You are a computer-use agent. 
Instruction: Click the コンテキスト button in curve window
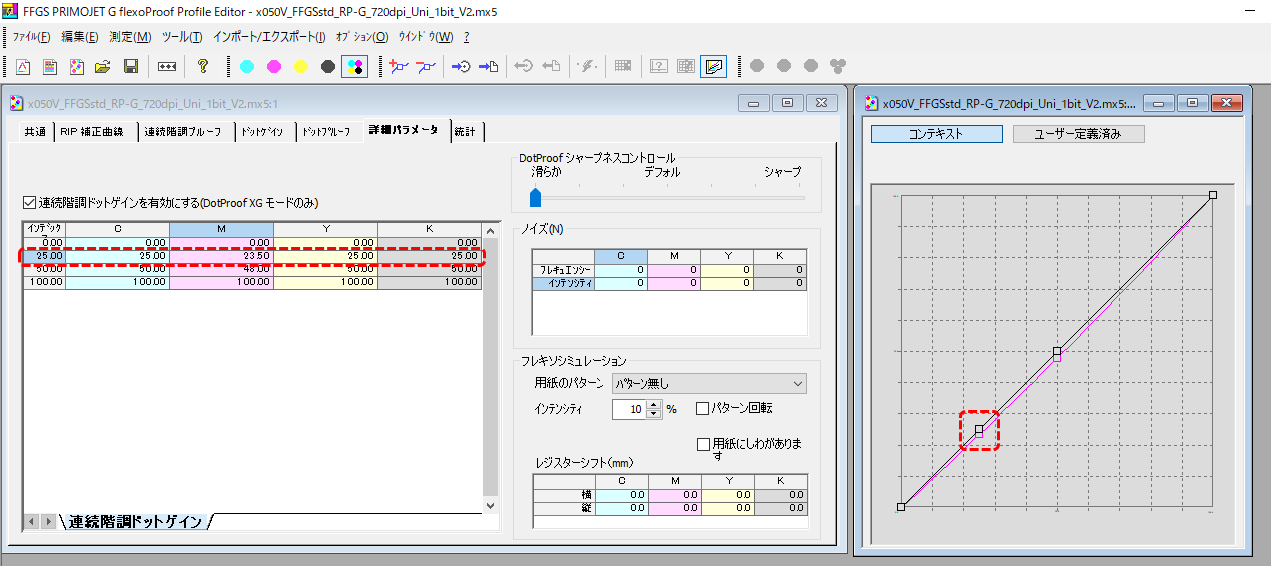click(x=936, y=133)
